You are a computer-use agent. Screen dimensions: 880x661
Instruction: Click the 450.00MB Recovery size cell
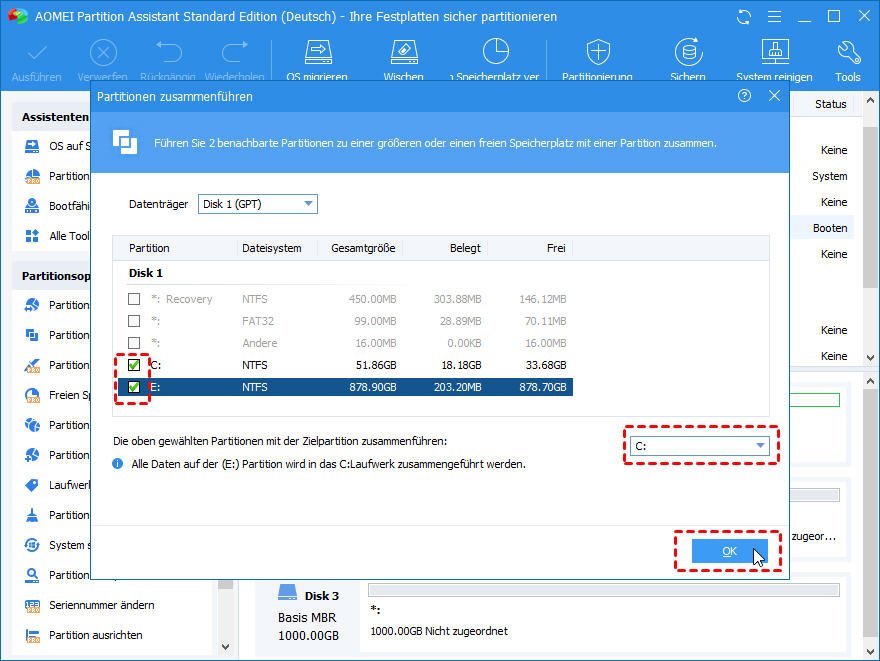click(373, 299)
